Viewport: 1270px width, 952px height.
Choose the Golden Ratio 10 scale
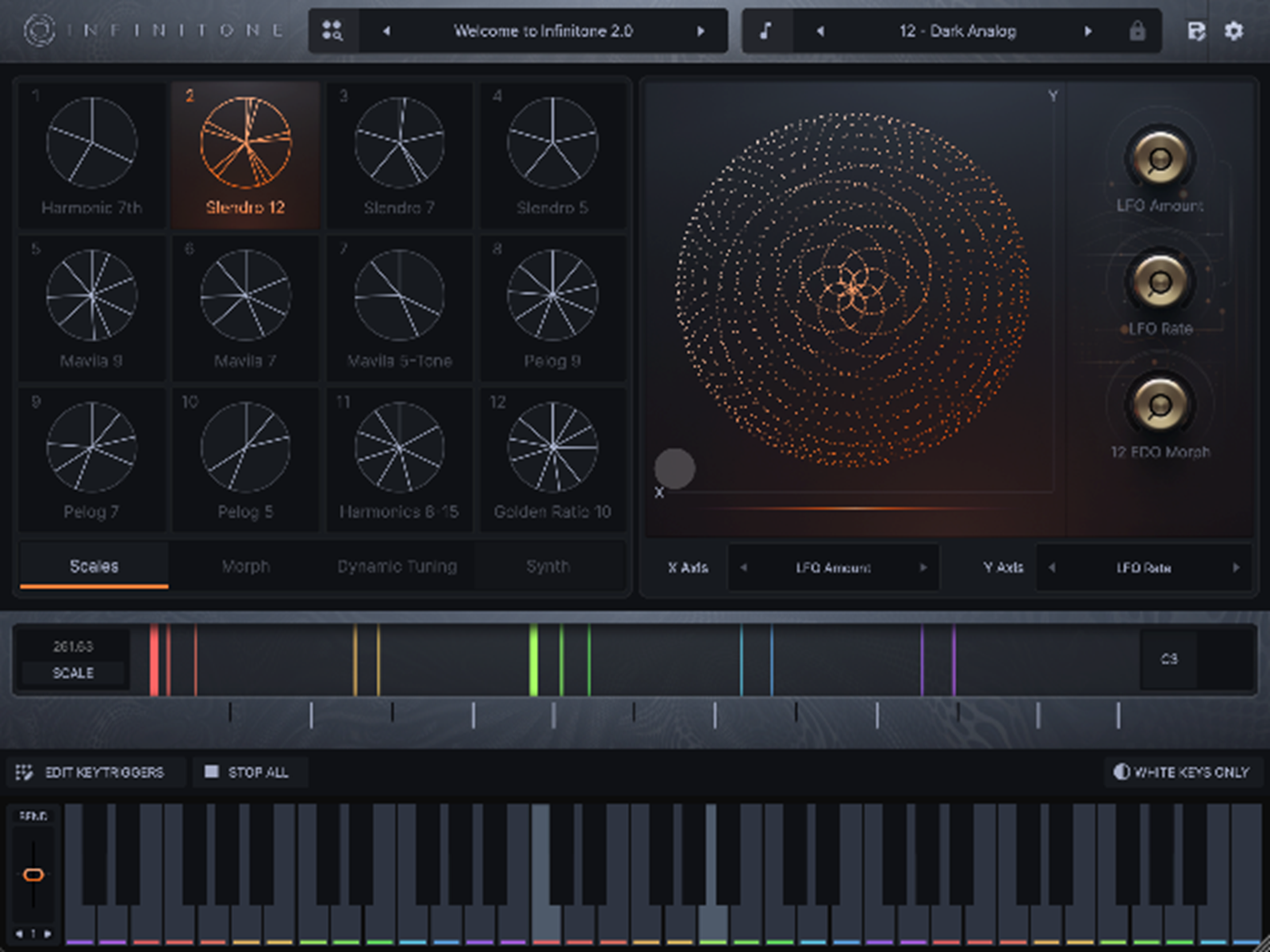(x=553, y=459)
